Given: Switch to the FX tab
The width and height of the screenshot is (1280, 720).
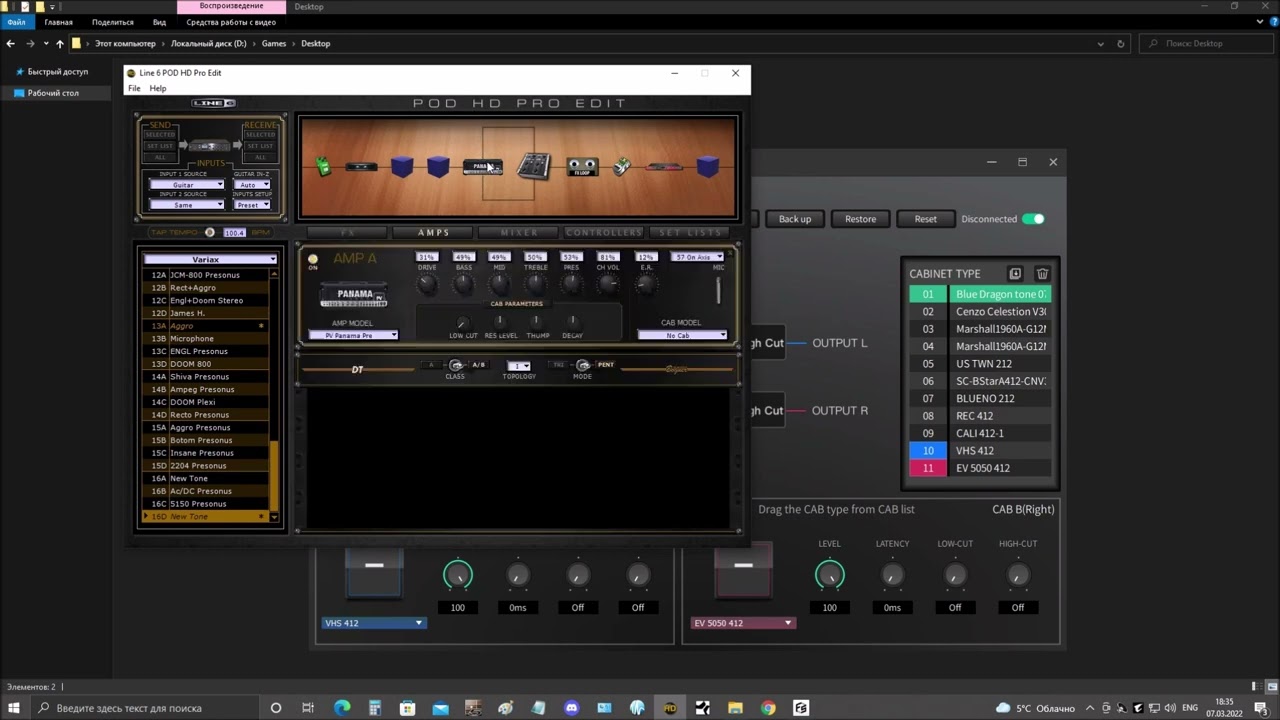Looking at the screenshot, I should [x=348, y=232].
